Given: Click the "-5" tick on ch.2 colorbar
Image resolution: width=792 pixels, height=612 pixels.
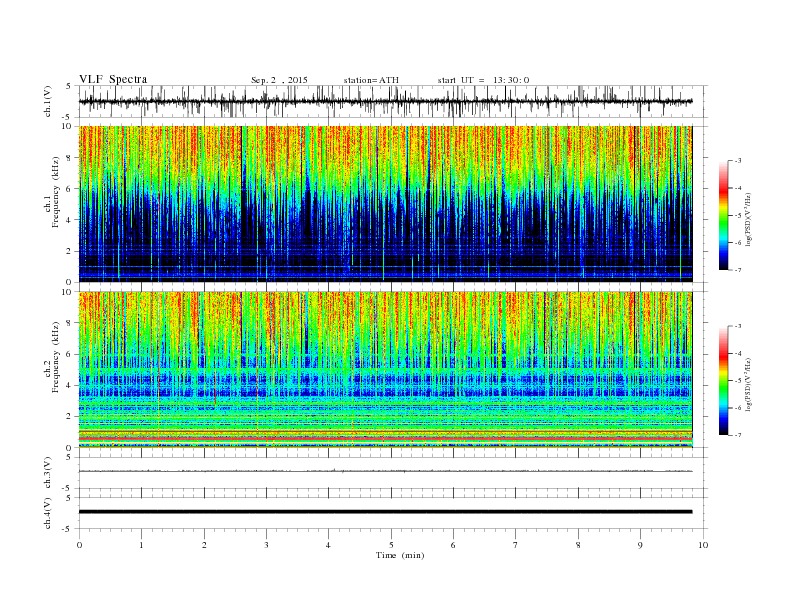Looking at the screenshot, I should tap(737, 380).
